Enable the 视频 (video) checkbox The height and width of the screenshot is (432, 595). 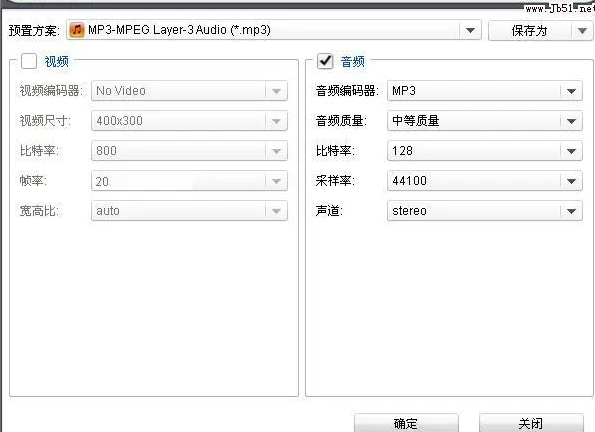tap(29, 61)
